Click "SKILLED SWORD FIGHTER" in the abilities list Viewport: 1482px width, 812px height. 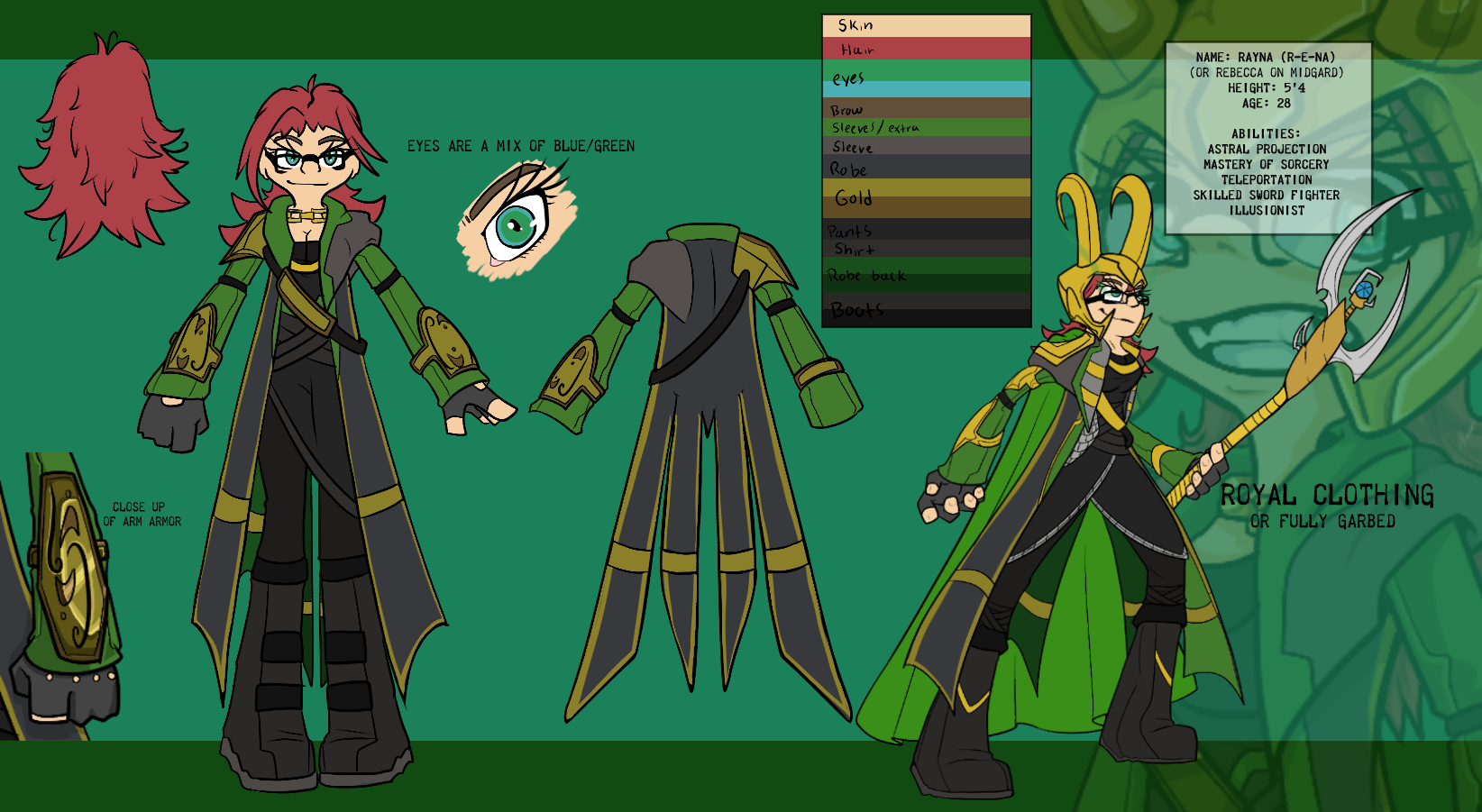click(x=1267, y=195)
